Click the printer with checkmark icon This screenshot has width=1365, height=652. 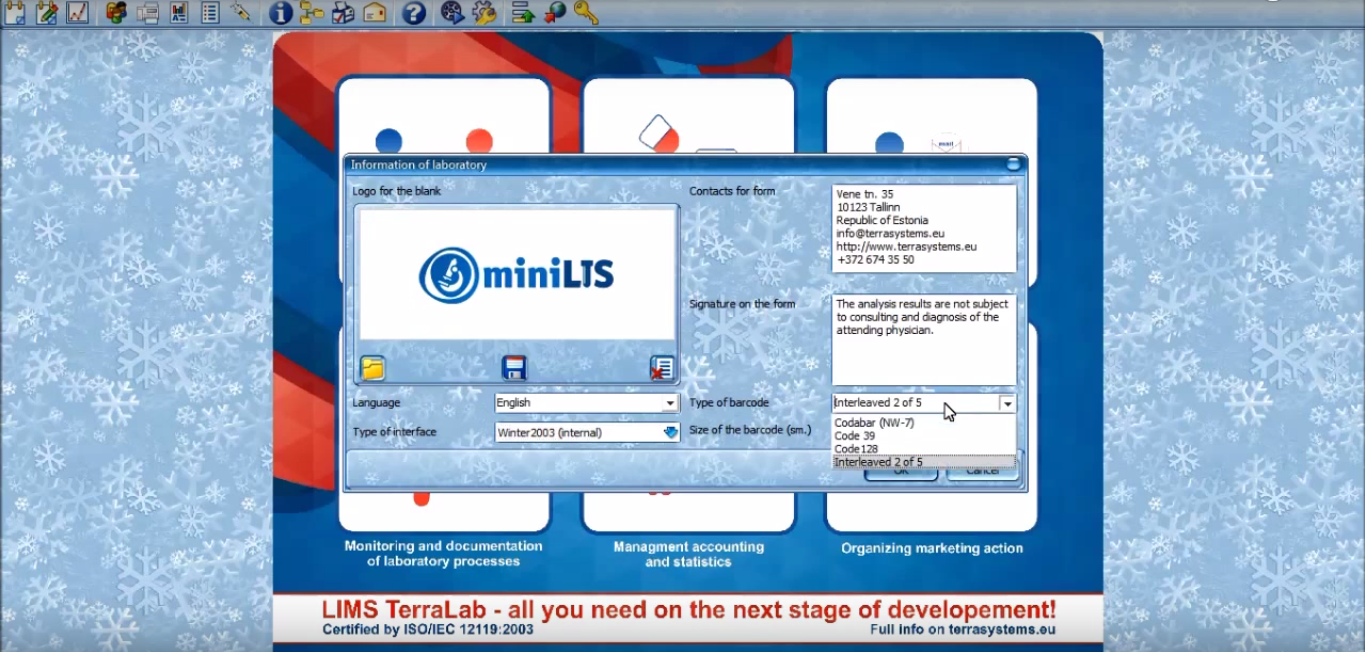coord(343,13)
